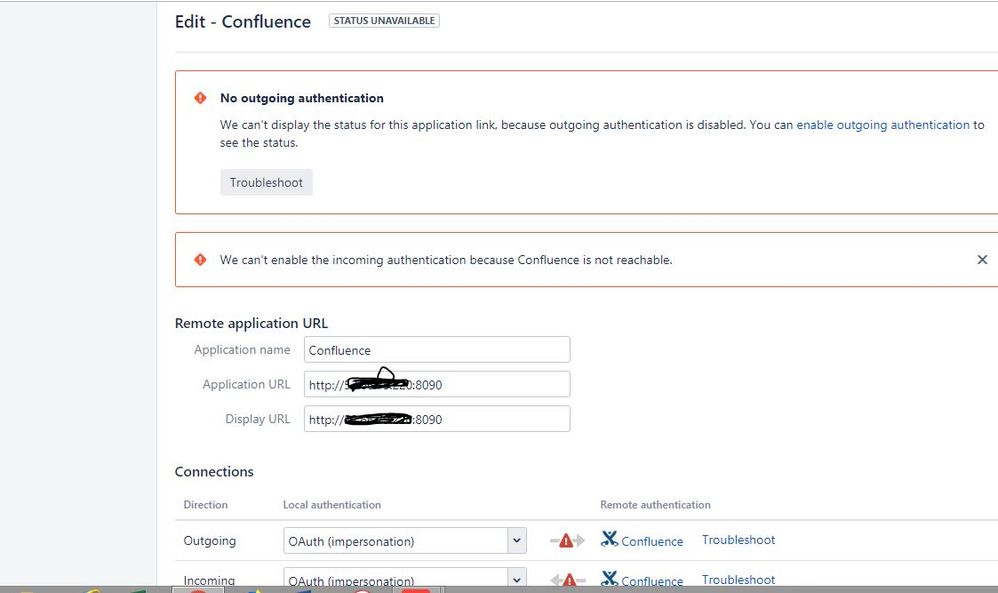
Task: Open the Outgoing local authentication dropdown
Action: point(405,541)
